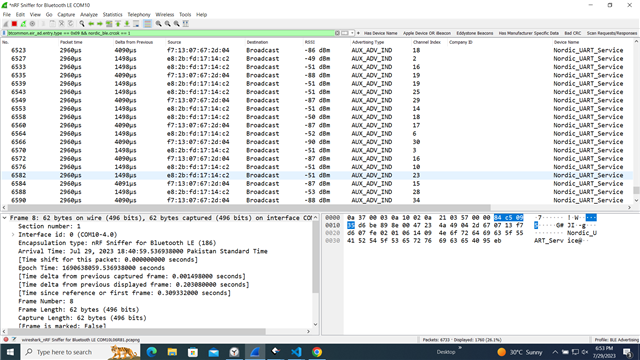The image size is (640, 360).
Task: Open expert information status icon
Action: (x=6, y=340)
